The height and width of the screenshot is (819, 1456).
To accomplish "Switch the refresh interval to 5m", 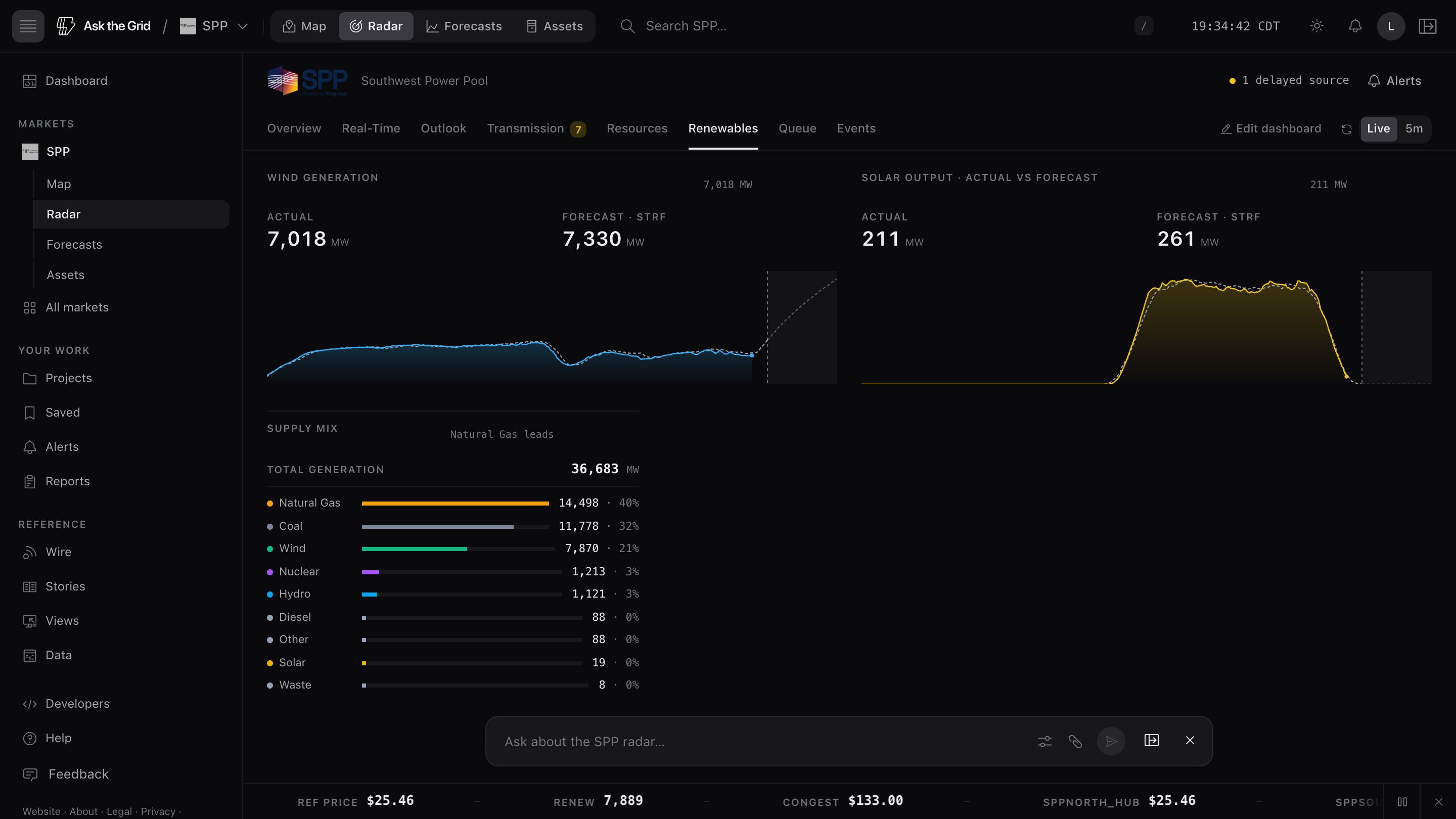I will click(x=1414, y=129).
